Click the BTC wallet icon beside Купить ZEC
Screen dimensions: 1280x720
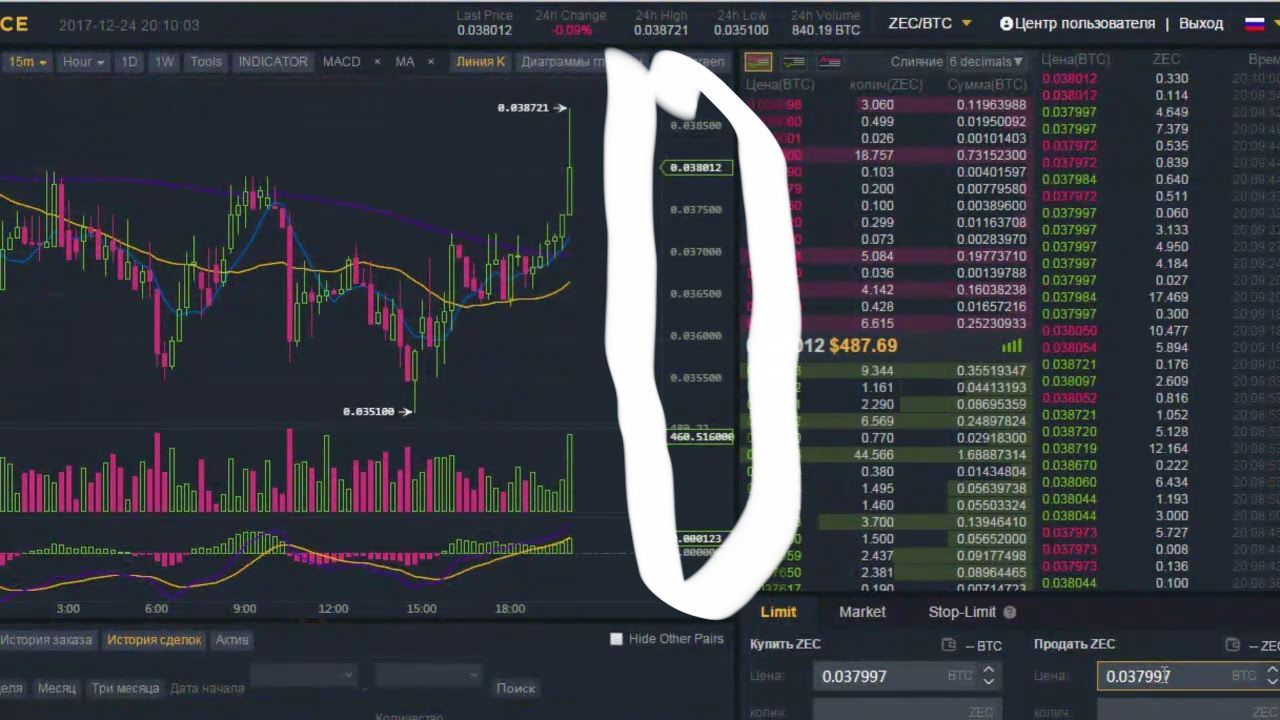pyautogui.click(x=949, y=645)
